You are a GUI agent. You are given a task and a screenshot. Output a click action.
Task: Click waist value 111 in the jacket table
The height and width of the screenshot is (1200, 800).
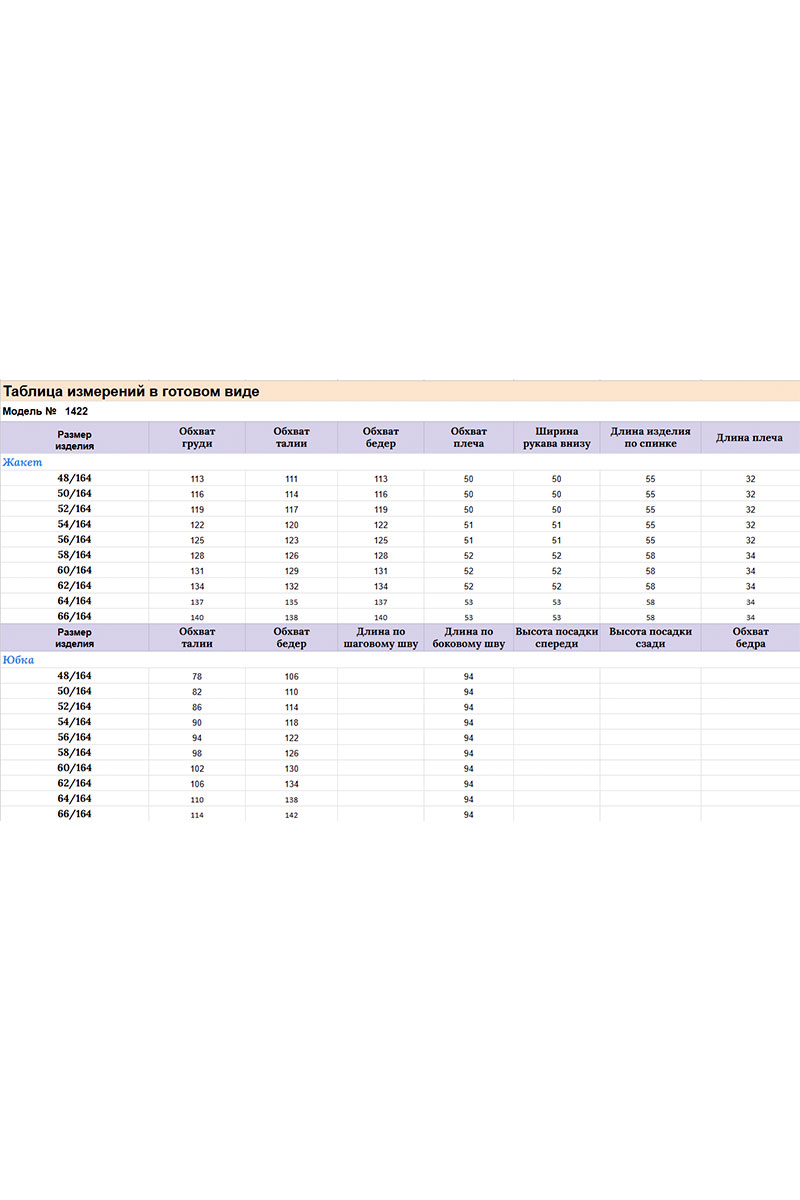[x=291, y=479]
